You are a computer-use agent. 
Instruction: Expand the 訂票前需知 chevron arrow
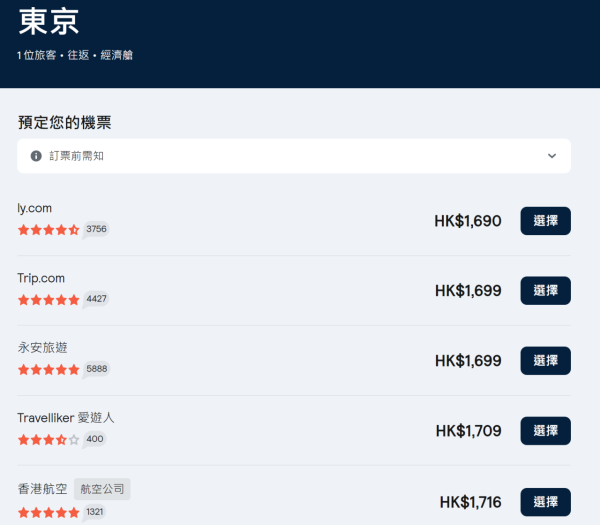pyautogui.click(x=551, y=156)
